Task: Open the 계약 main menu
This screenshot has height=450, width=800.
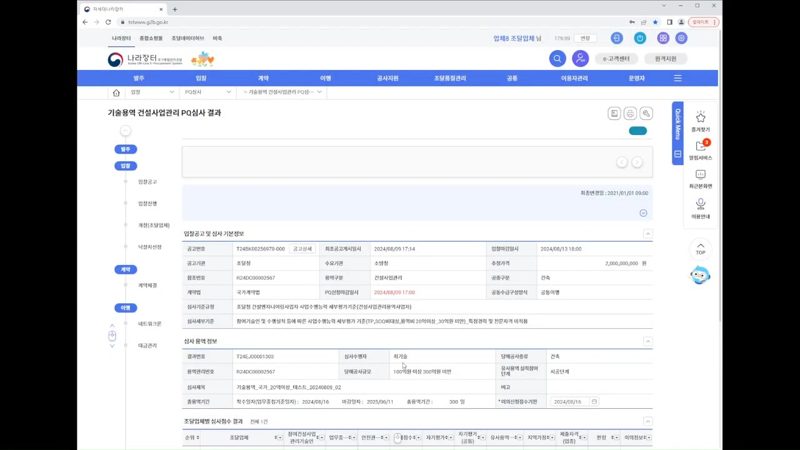Action: pos(263,79)
